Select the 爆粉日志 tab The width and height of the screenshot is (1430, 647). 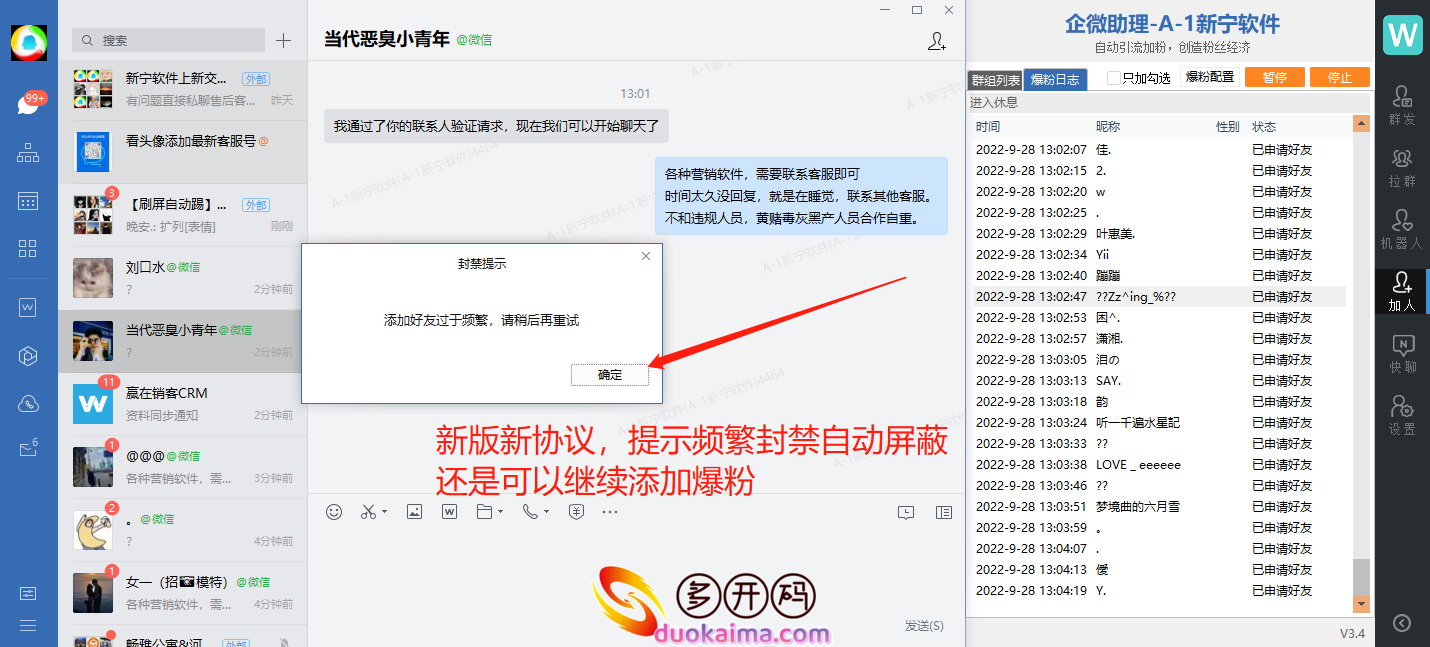1055,80
